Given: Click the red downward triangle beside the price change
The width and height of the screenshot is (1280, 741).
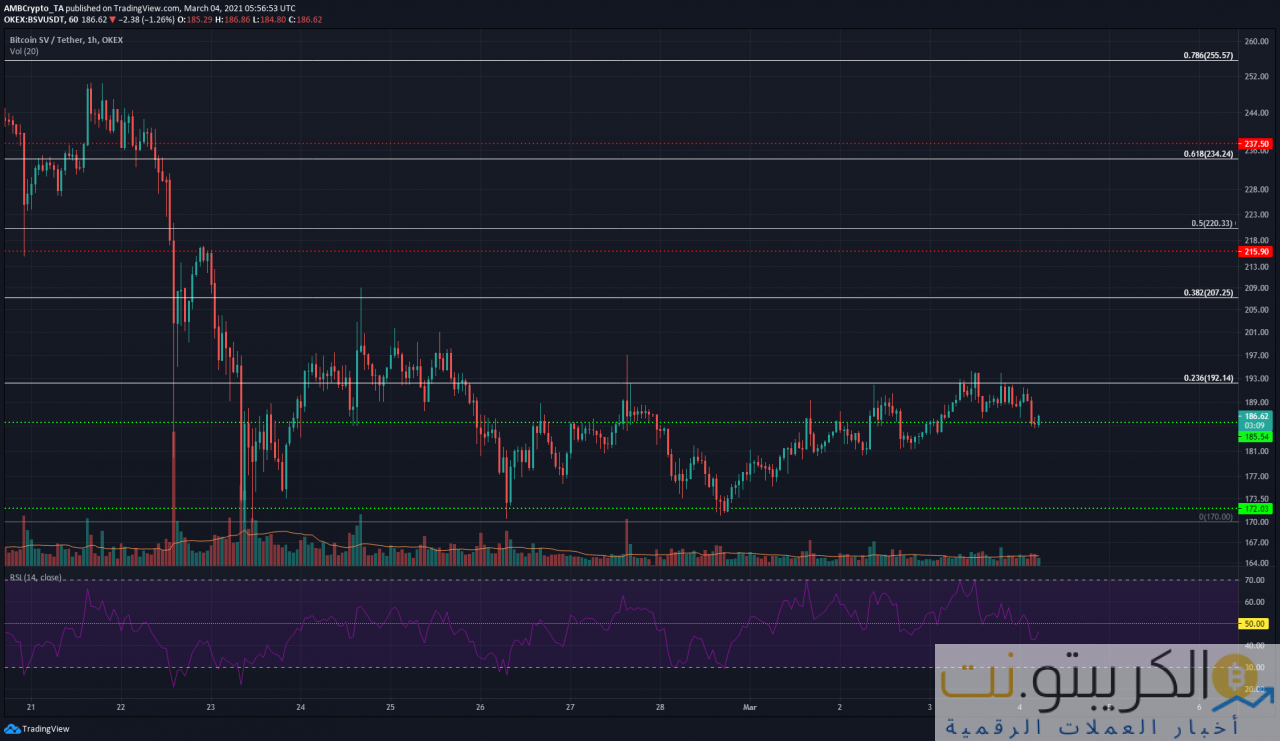Looking at the screenshot, I should pos(110,18).
